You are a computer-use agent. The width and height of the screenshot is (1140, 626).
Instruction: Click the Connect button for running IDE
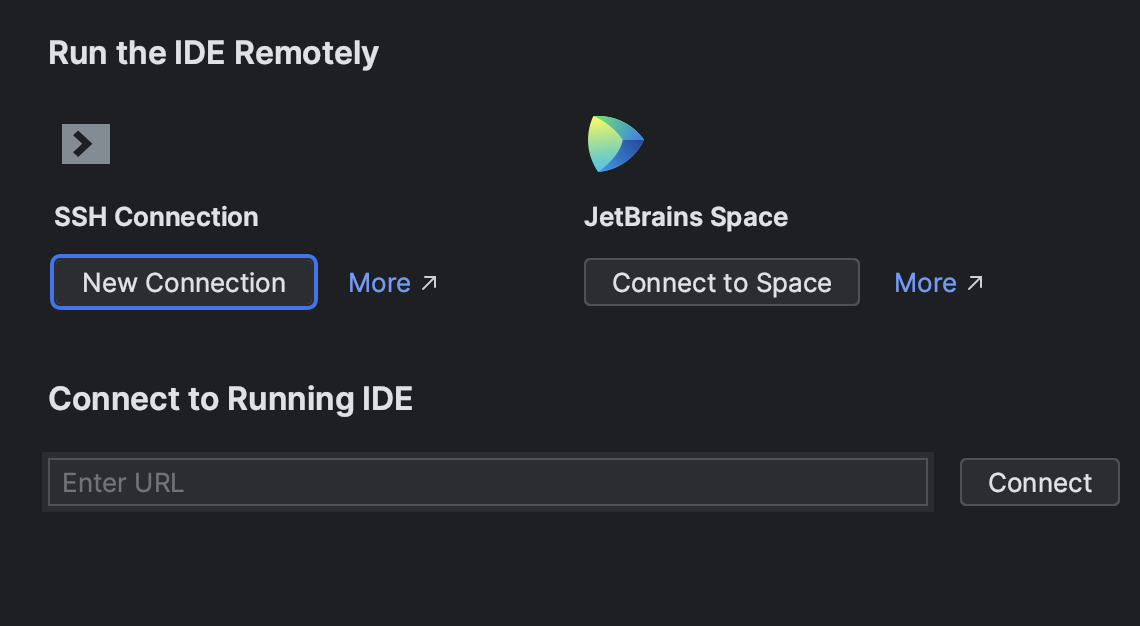point(1039,482)
